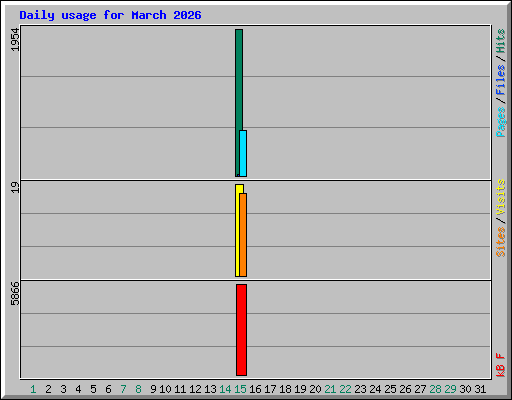Click day 22 on the x-axis

pos(345,389)
